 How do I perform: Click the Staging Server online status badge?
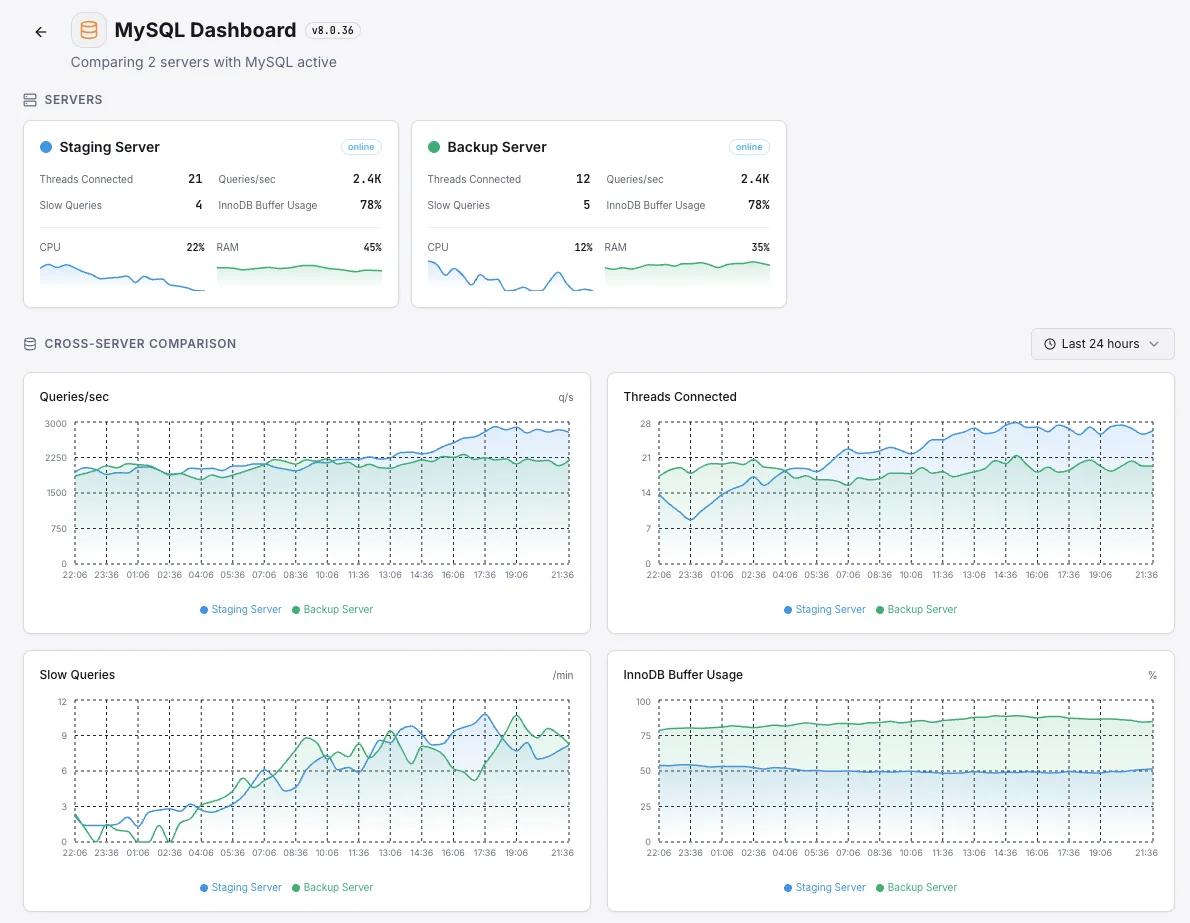pyautogui.click(x=361, y=147)
